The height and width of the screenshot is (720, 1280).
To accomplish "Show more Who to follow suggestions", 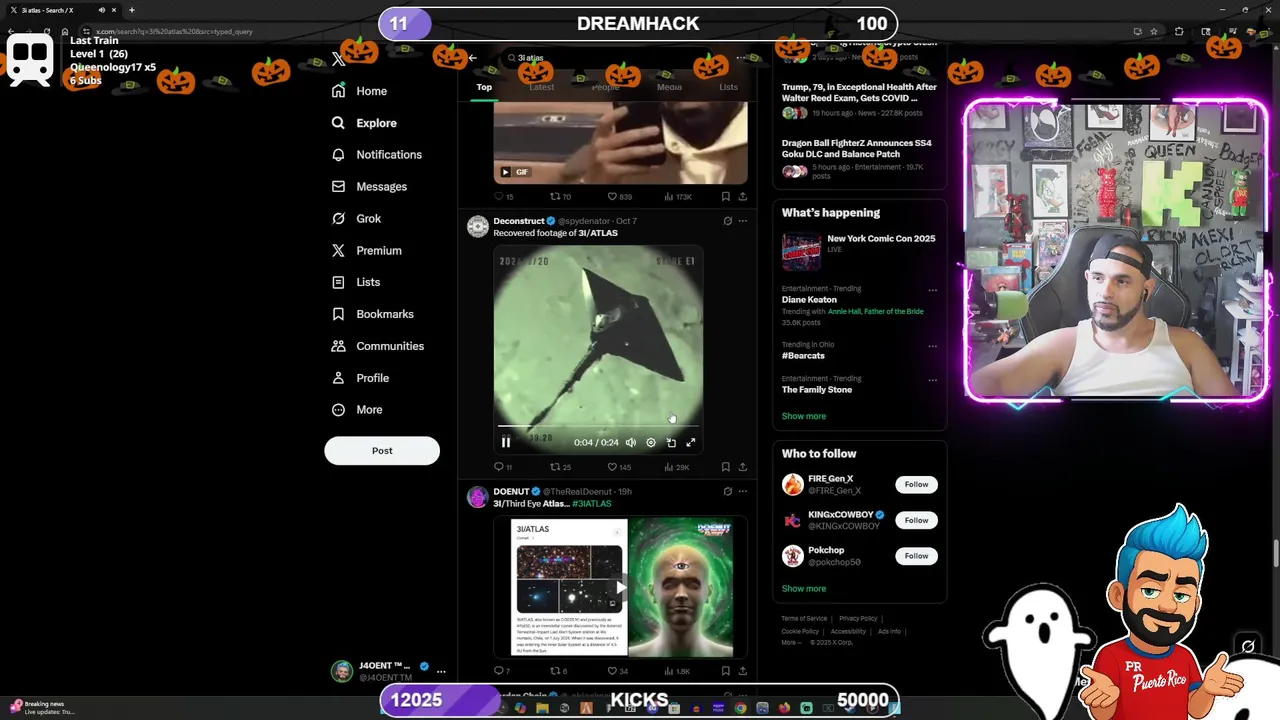I will click(x=804, y=589).
